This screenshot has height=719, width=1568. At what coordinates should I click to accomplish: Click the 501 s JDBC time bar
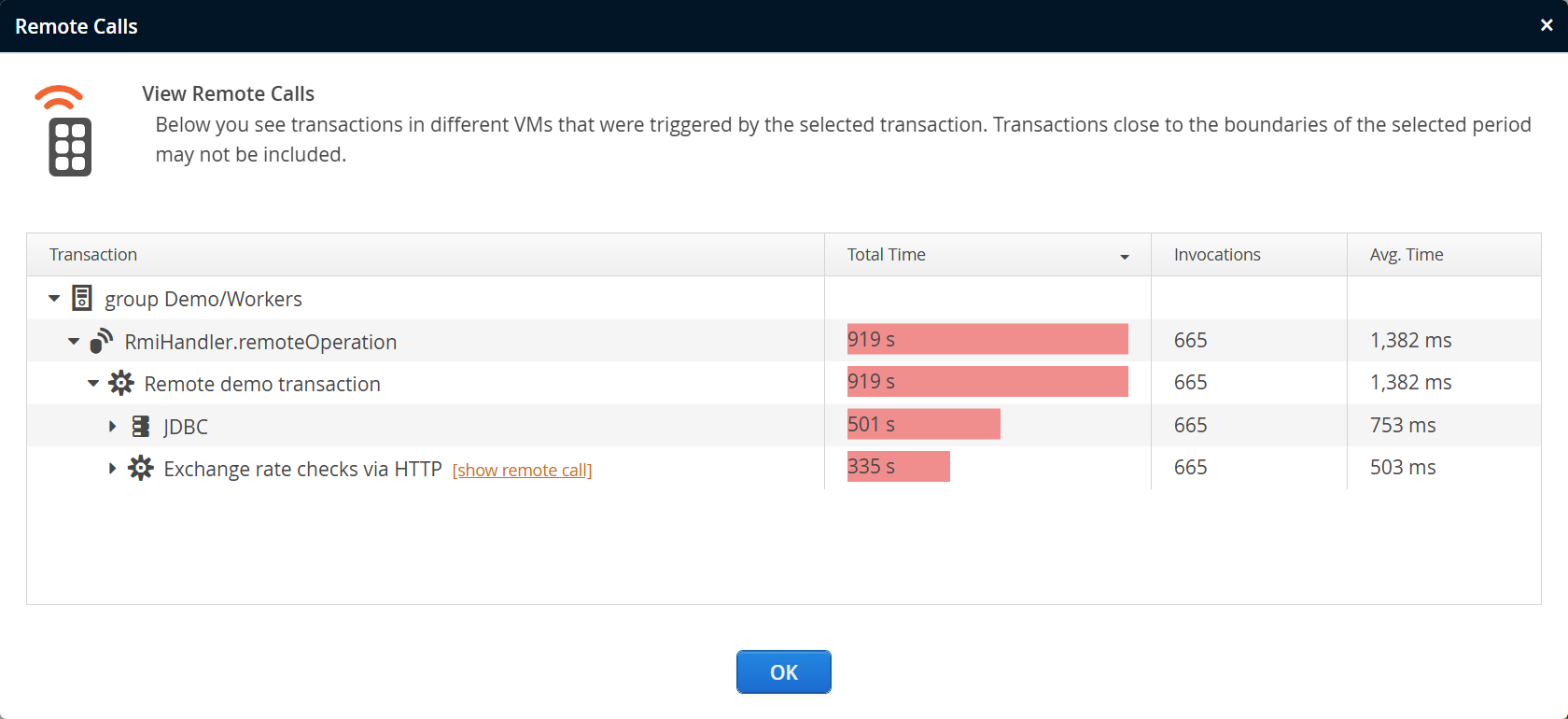tap(923, 425)
